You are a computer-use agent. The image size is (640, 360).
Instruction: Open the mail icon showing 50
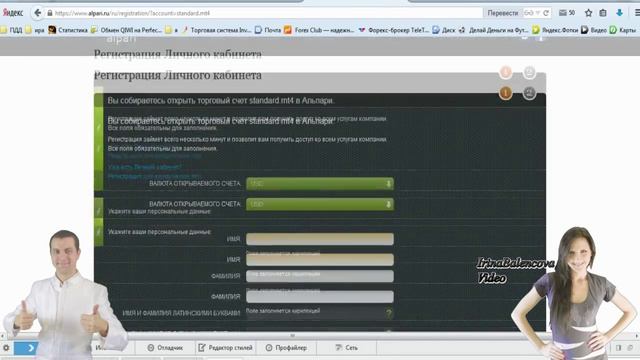click(x=567, y=13)
